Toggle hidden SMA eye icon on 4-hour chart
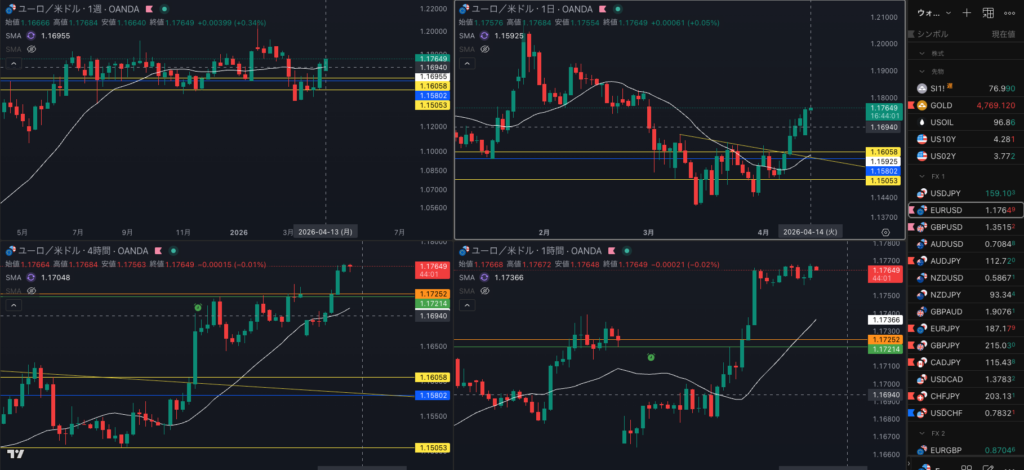The image size is (1024, 470). click(30, 290)
